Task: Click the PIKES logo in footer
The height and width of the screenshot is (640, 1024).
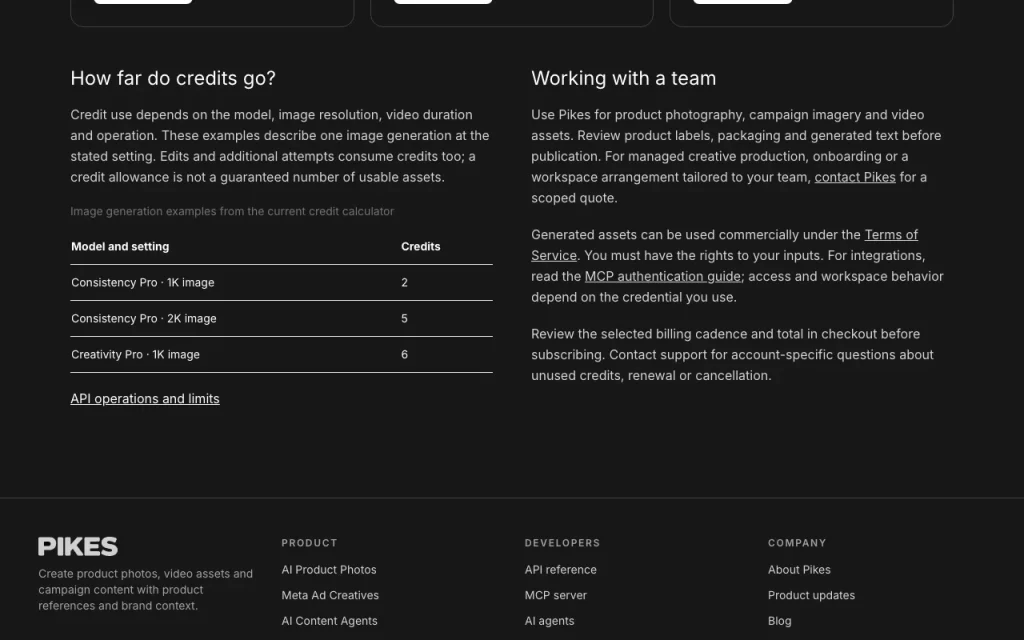Action: pos(78,546)
